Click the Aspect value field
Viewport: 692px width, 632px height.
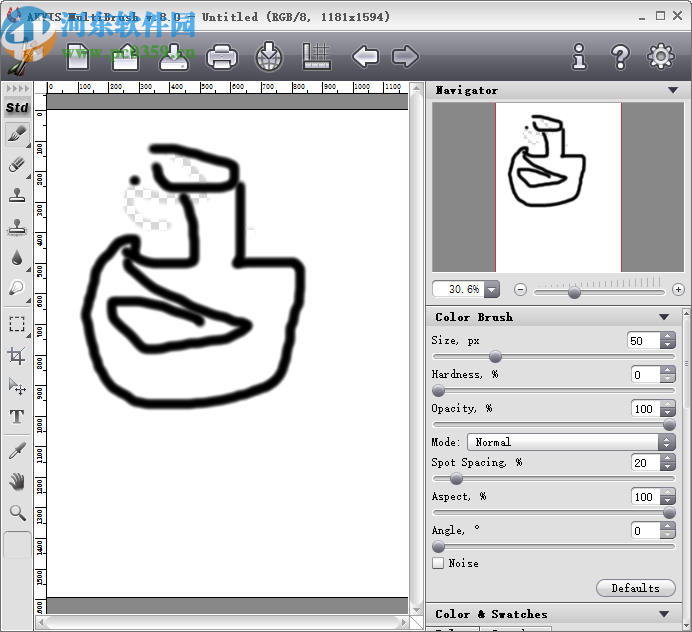coord(646,497)
